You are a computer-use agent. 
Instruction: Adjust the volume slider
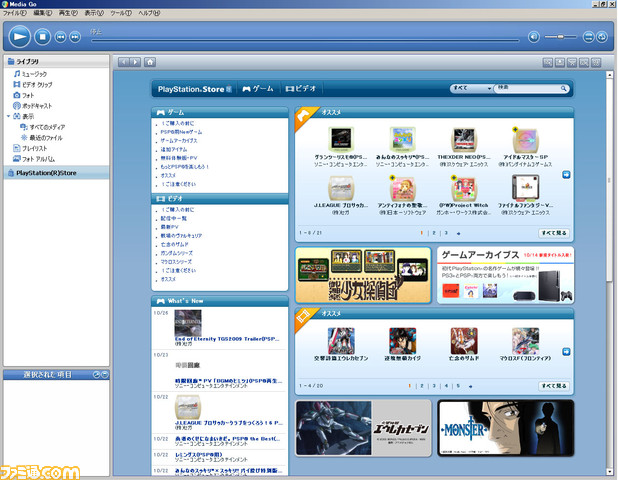[560, 37]
